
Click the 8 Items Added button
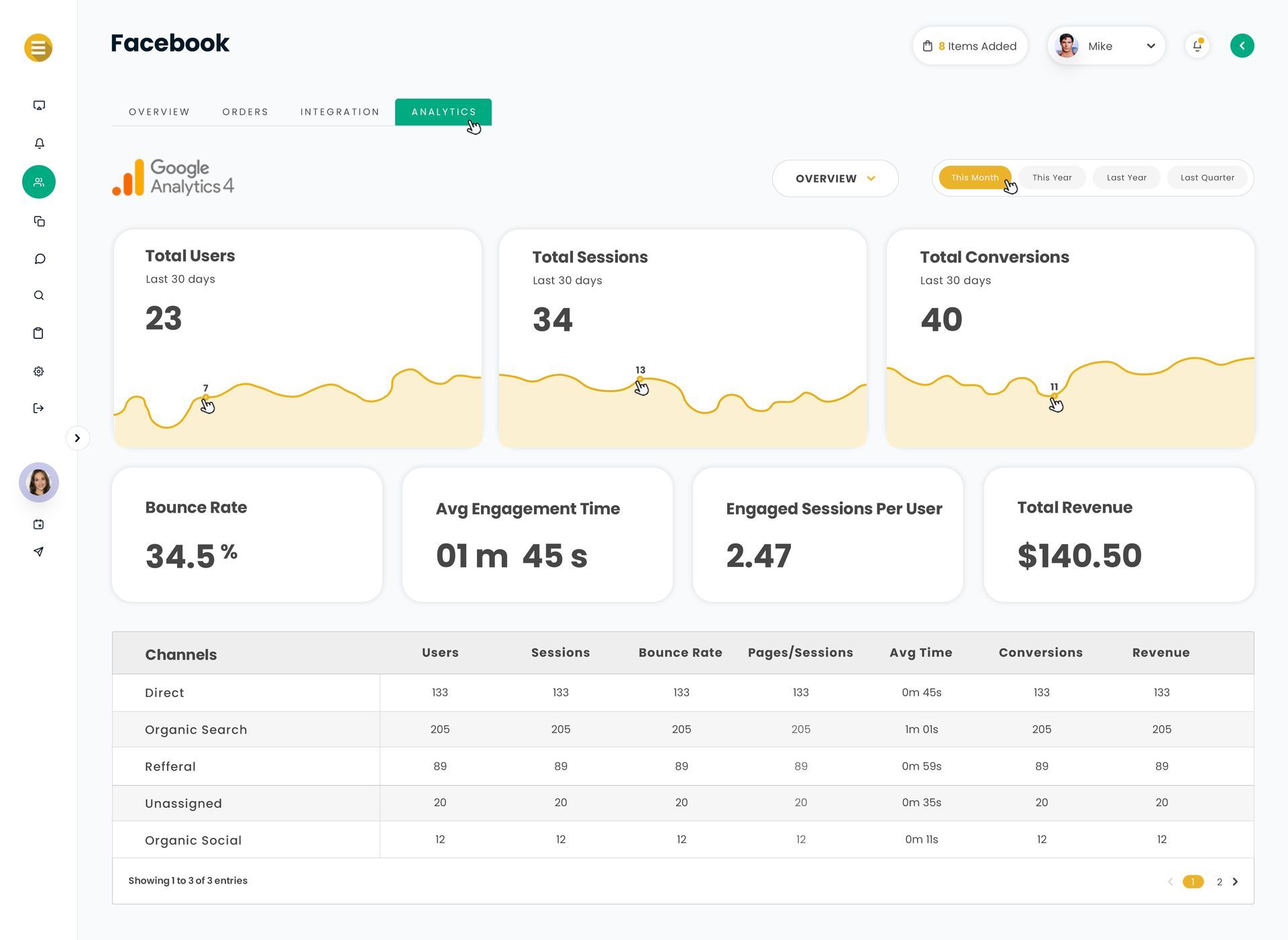tap(969, 46)
